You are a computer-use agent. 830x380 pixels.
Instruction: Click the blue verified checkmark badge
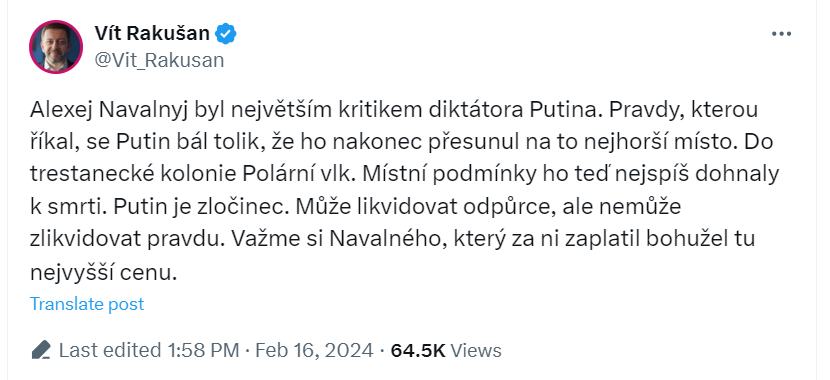(226, 34)
